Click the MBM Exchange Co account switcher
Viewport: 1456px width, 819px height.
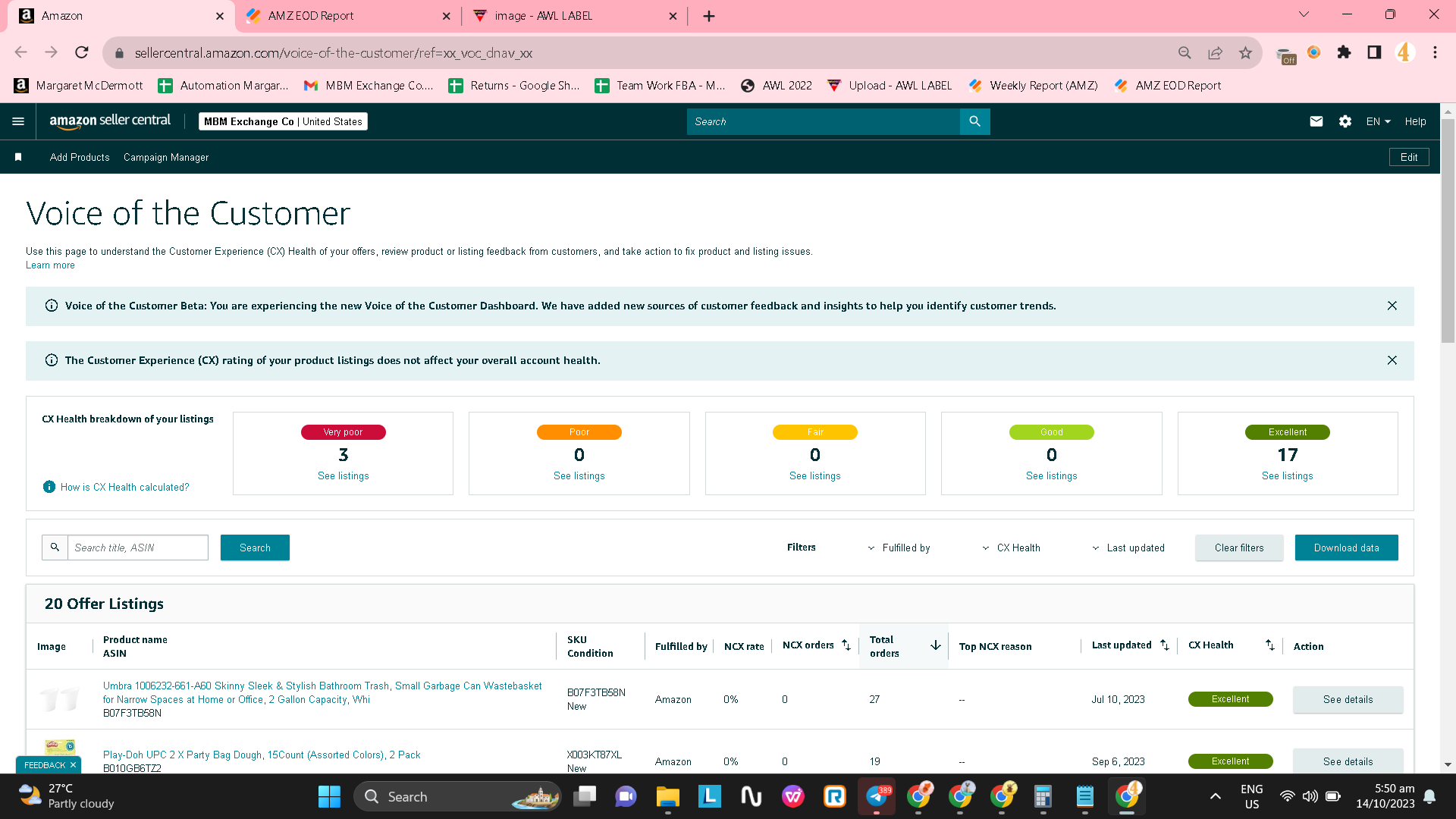click(283, 121)
